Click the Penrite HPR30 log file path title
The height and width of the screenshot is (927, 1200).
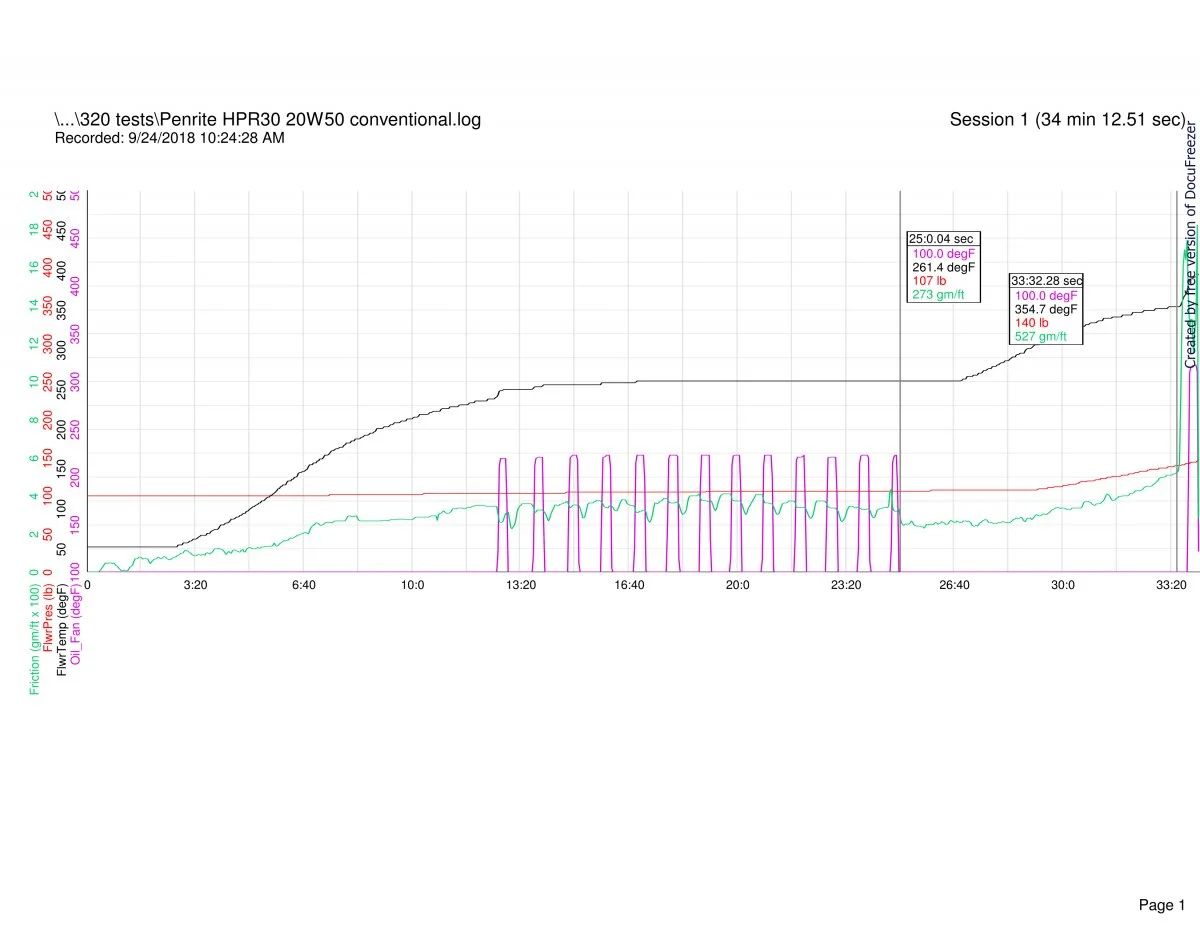(x=267, y=120)
